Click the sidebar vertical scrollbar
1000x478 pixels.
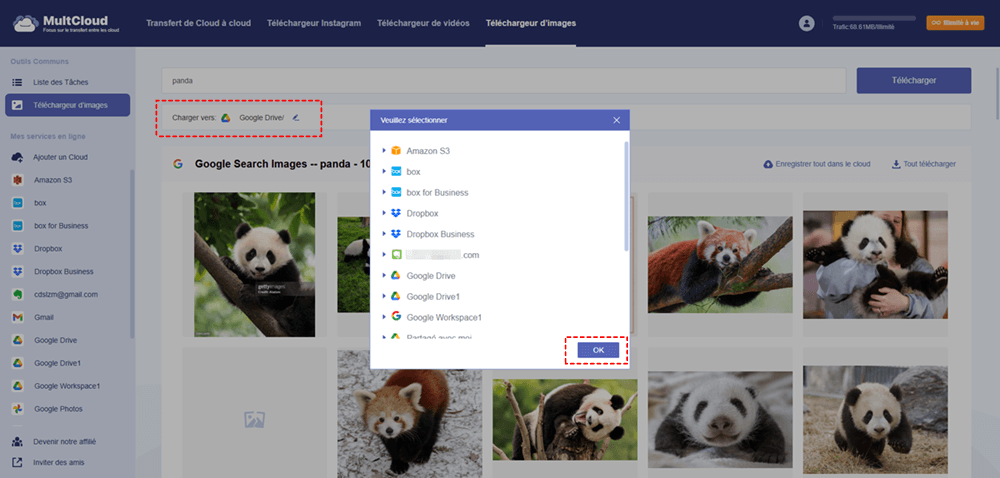coord(133,254)
